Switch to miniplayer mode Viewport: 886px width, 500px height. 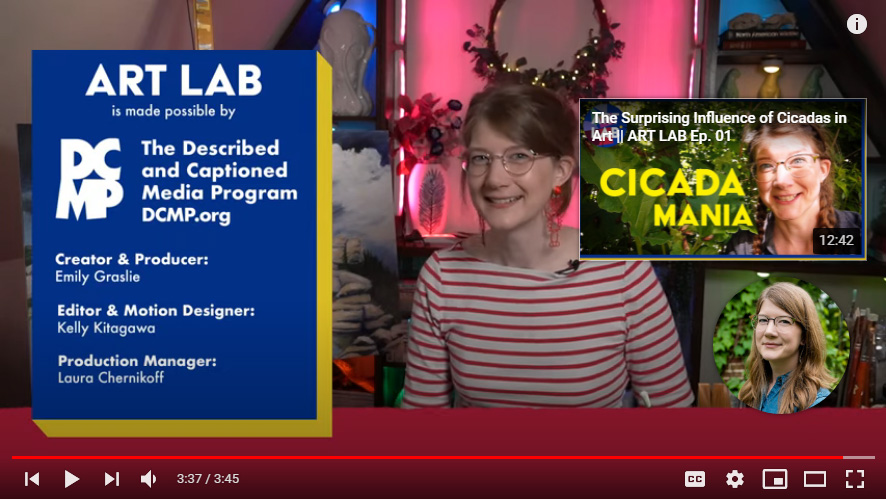point(775,479)
